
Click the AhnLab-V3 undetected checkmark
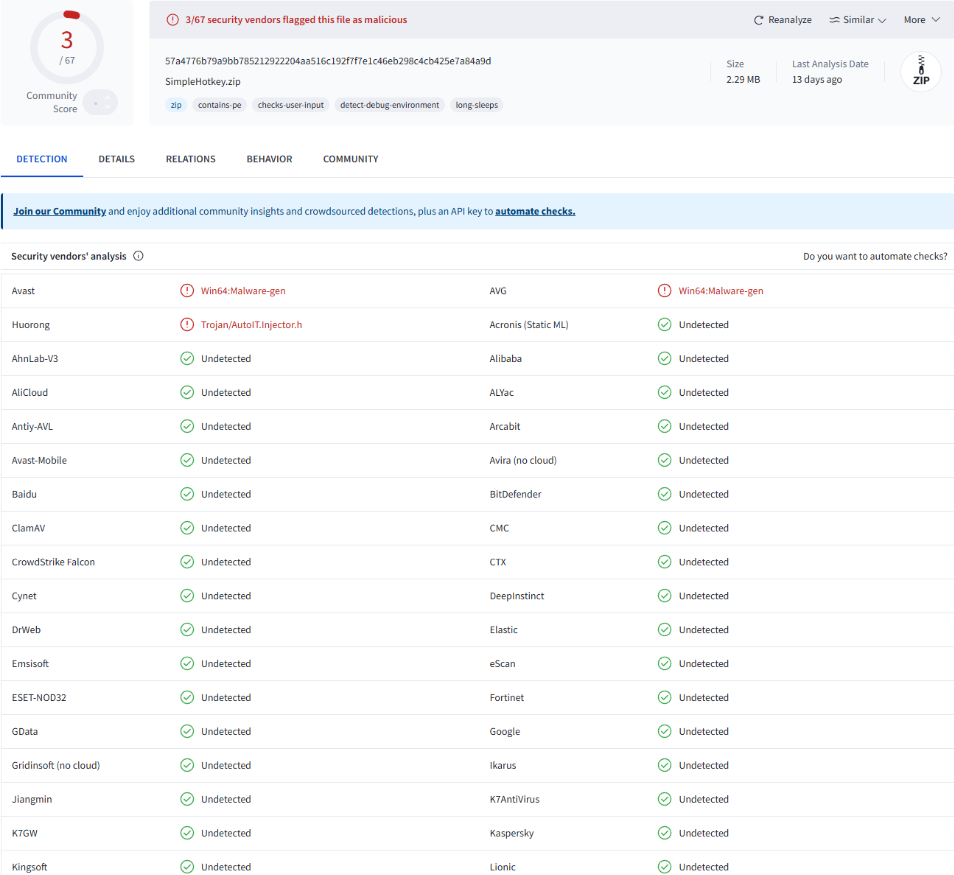click(187, 358)
